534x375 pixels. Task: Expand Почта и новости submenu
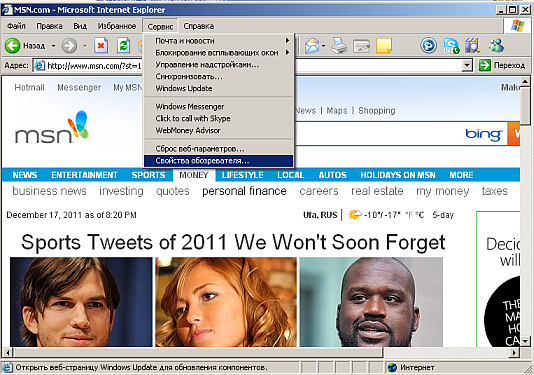pos(218,41)
